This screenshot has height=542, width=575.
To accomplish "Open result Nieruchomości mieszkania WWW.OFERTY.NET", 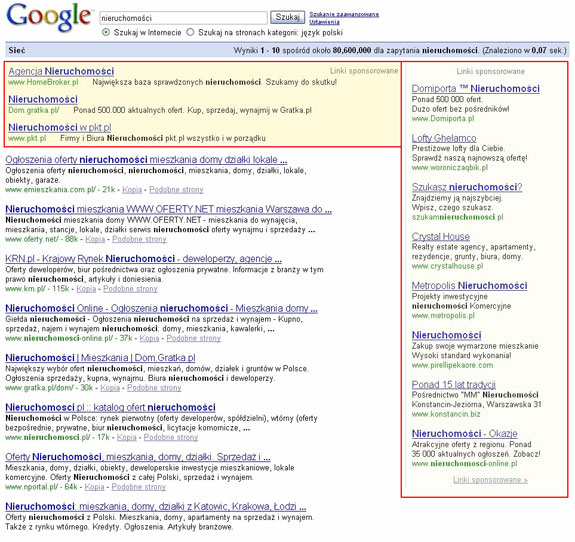I will (x=168, y=209).
